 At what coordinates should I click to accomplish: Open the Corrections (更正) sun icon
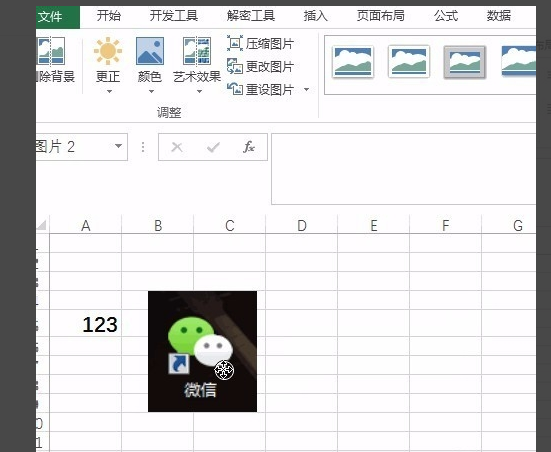coord(108,51)
